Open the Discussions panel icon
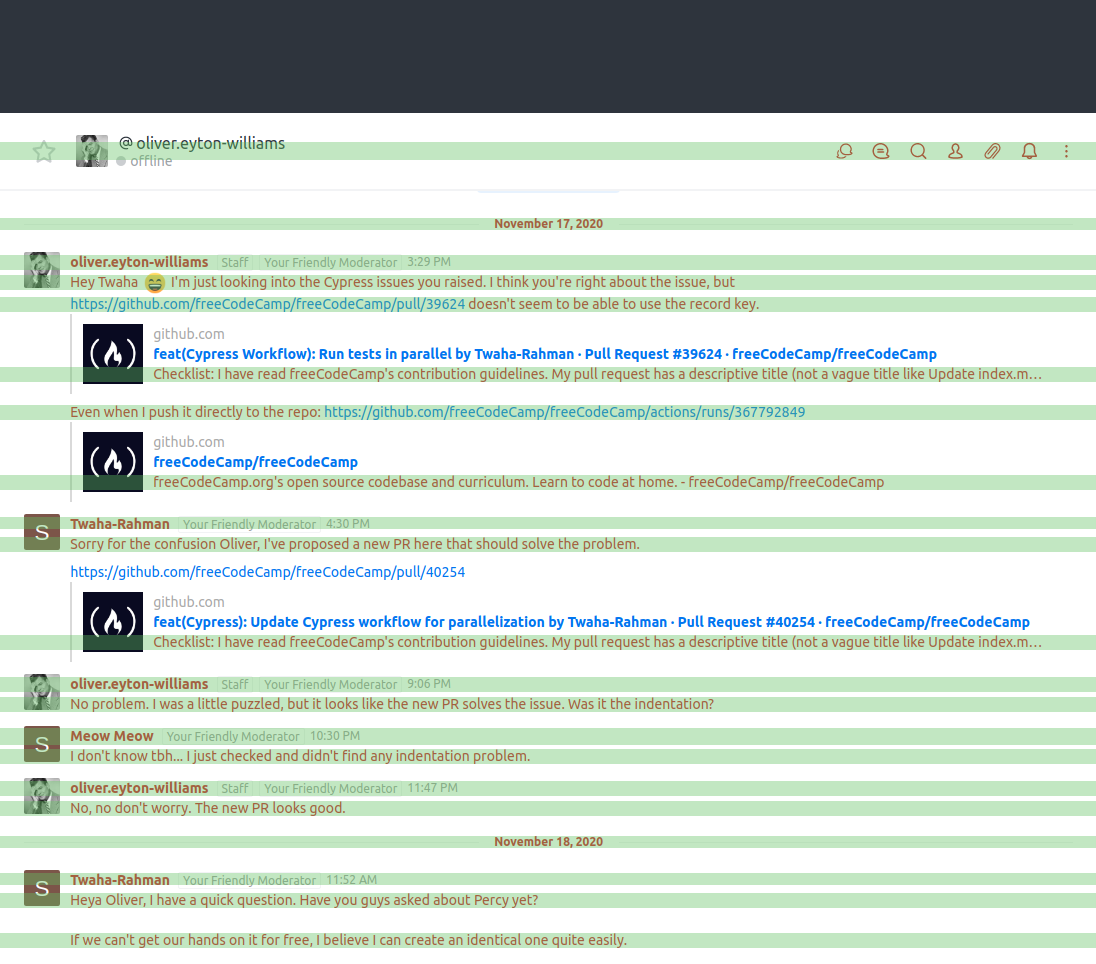 click(844, 151)
